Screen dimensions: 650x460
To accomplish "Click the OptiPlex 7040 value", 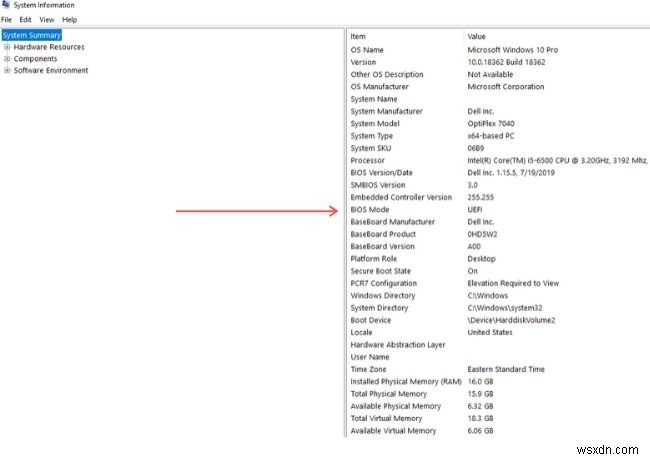I will 491,123.
